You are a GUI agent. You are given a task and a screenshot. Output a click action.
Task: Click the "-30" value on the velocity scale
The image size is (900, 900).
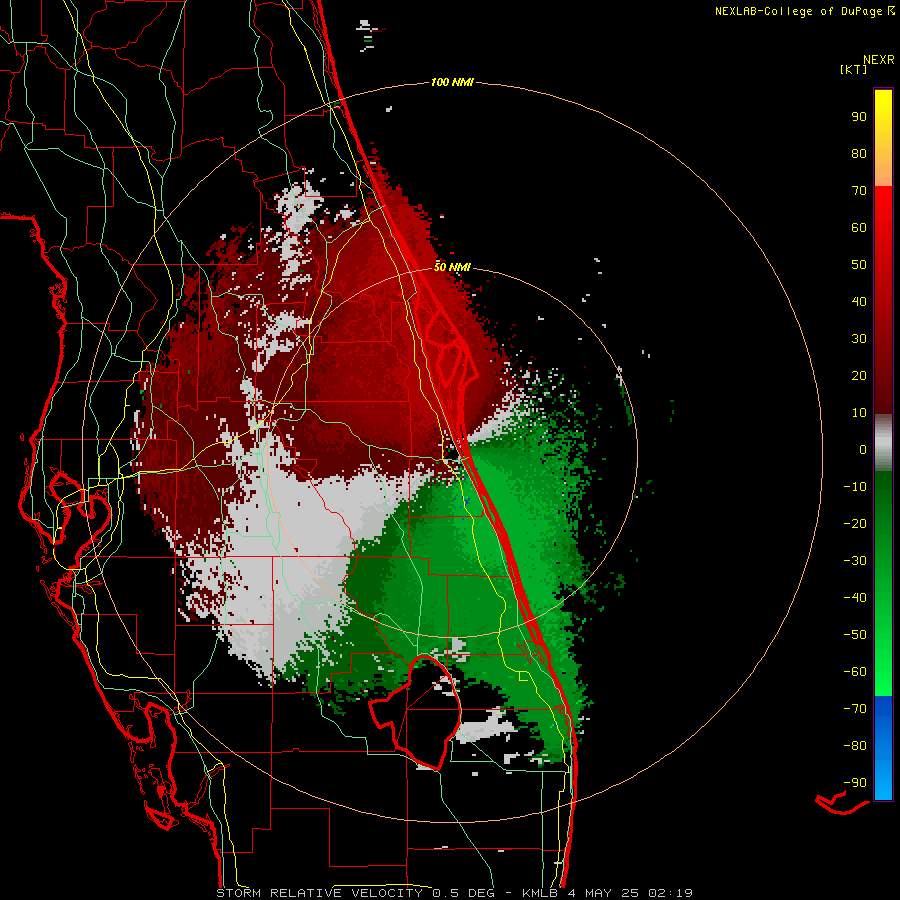855,561
